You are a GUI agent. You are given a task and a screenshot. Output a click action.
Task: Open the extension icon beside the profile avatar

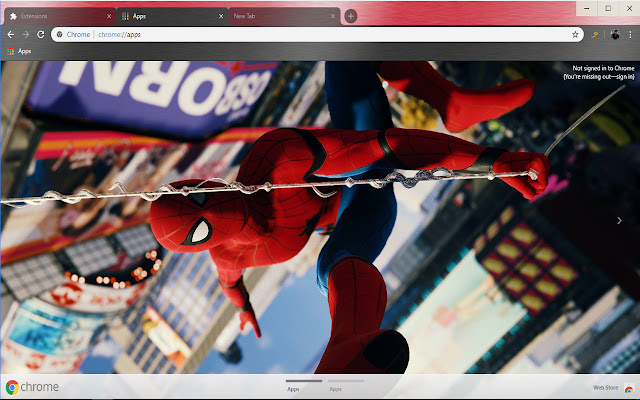tap(595, 35)
